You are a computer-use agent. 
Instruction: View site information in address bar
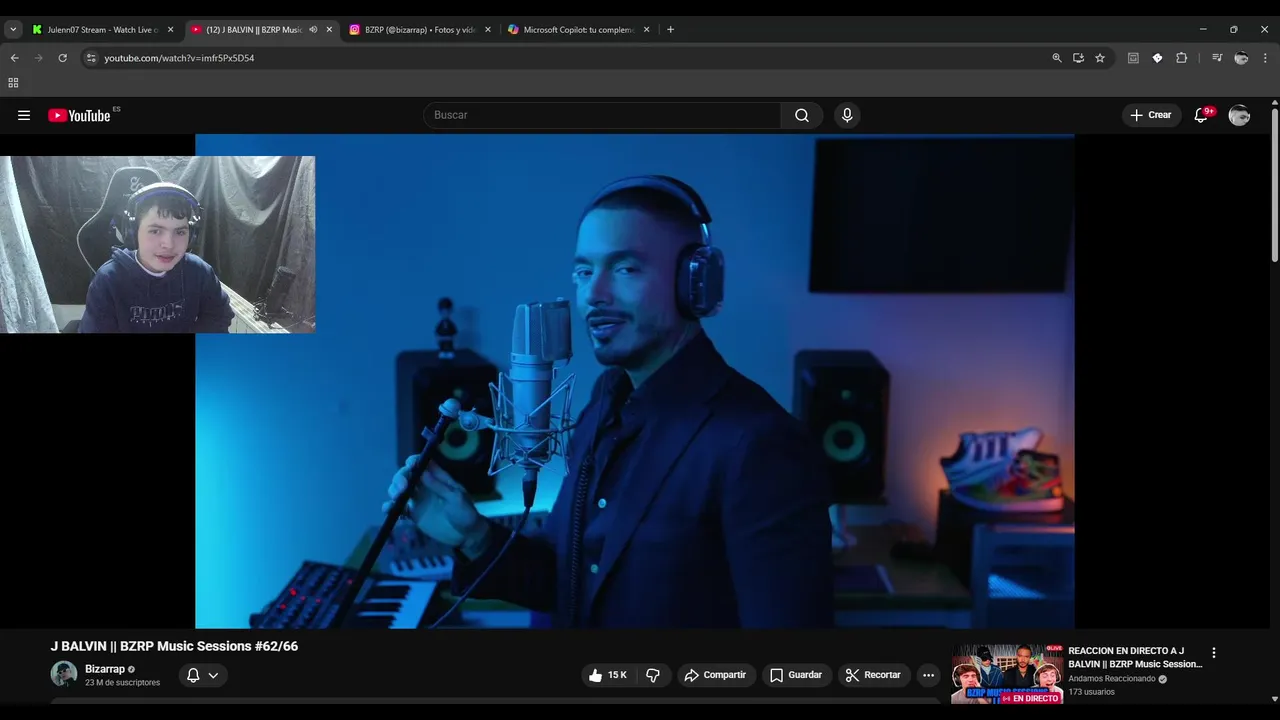91,58
